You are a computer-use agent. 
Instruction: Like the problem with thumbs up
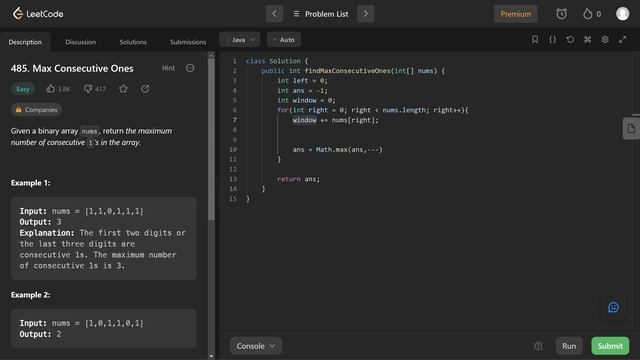(x=51, y=89)
